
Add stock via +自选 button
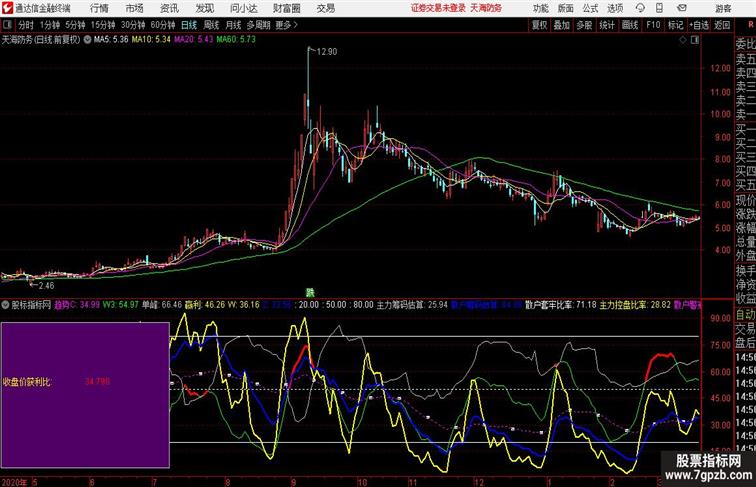pos(699,25)
